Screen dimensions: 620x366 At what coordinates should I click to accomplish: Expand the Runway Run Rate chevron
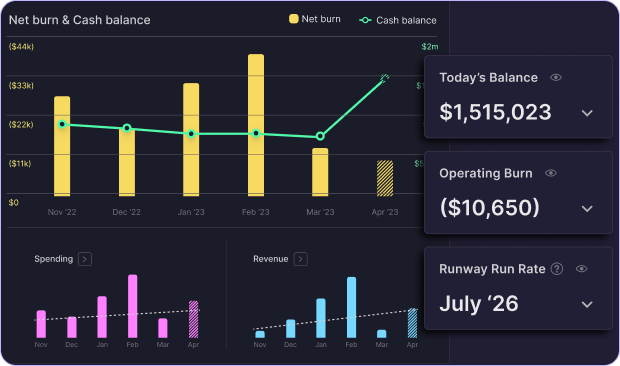click(587, 304)
